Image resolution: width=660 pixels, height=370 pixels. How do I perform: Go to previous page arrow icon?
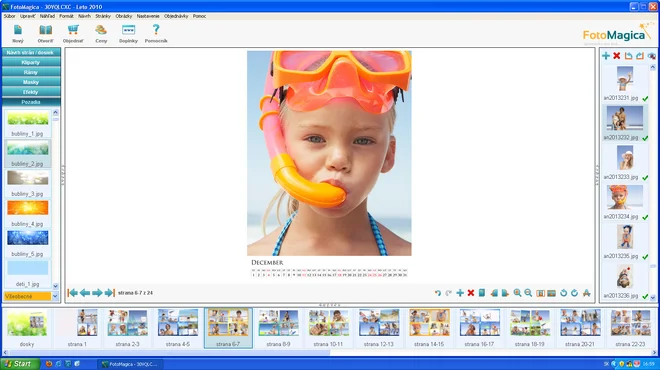(85, 293)
